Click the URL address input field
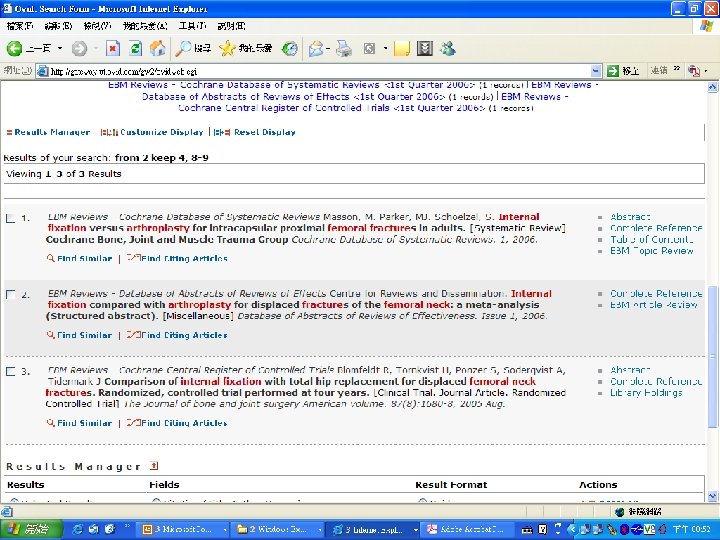Viewport: 720px width, 540px height. click(x=320, y=71)
